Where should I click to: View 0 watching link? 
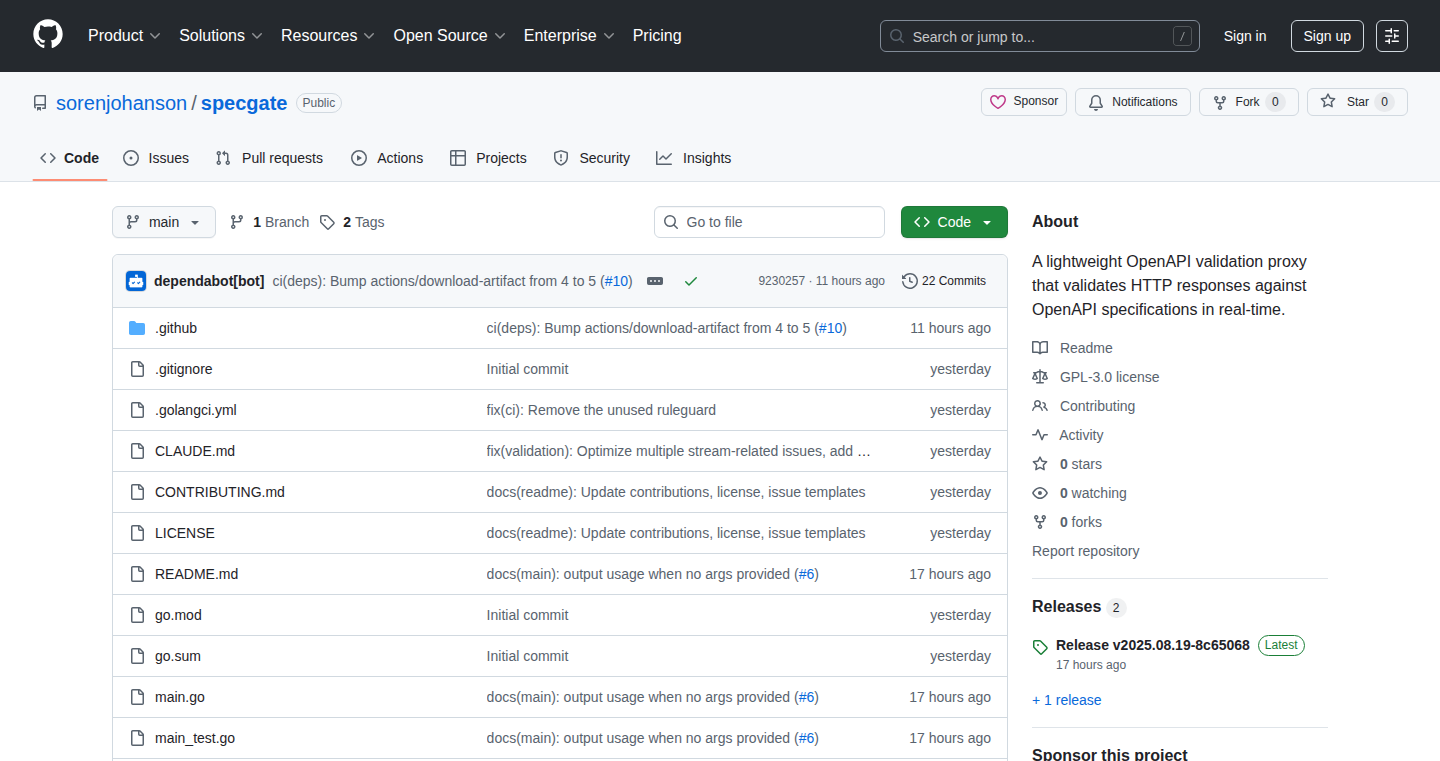click(x=1079, y=493)
